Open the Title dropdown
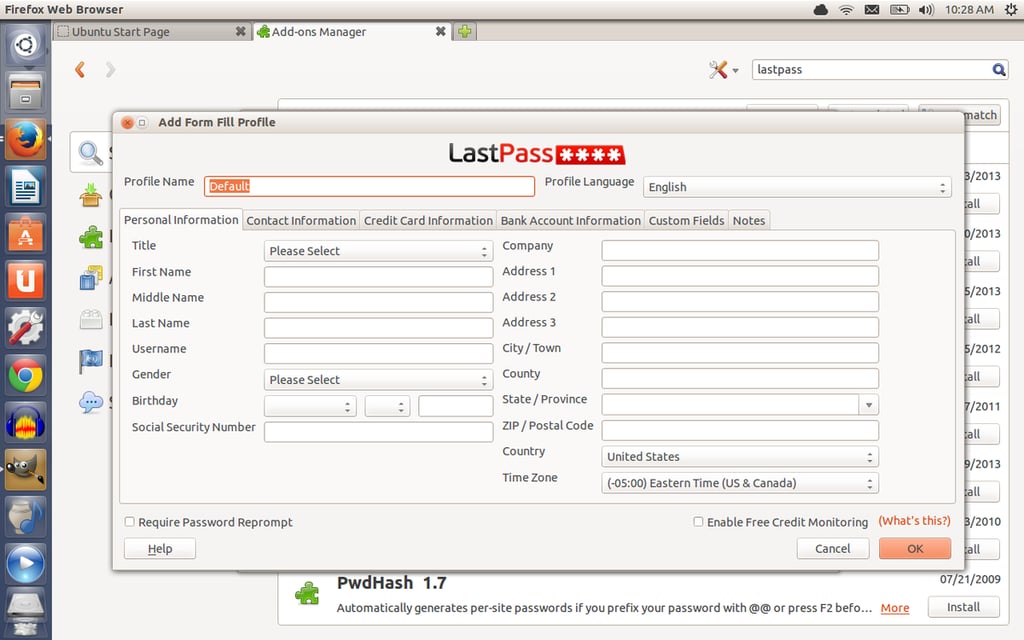Viewport: 1024px width, 640px height. tap(378, 251)
